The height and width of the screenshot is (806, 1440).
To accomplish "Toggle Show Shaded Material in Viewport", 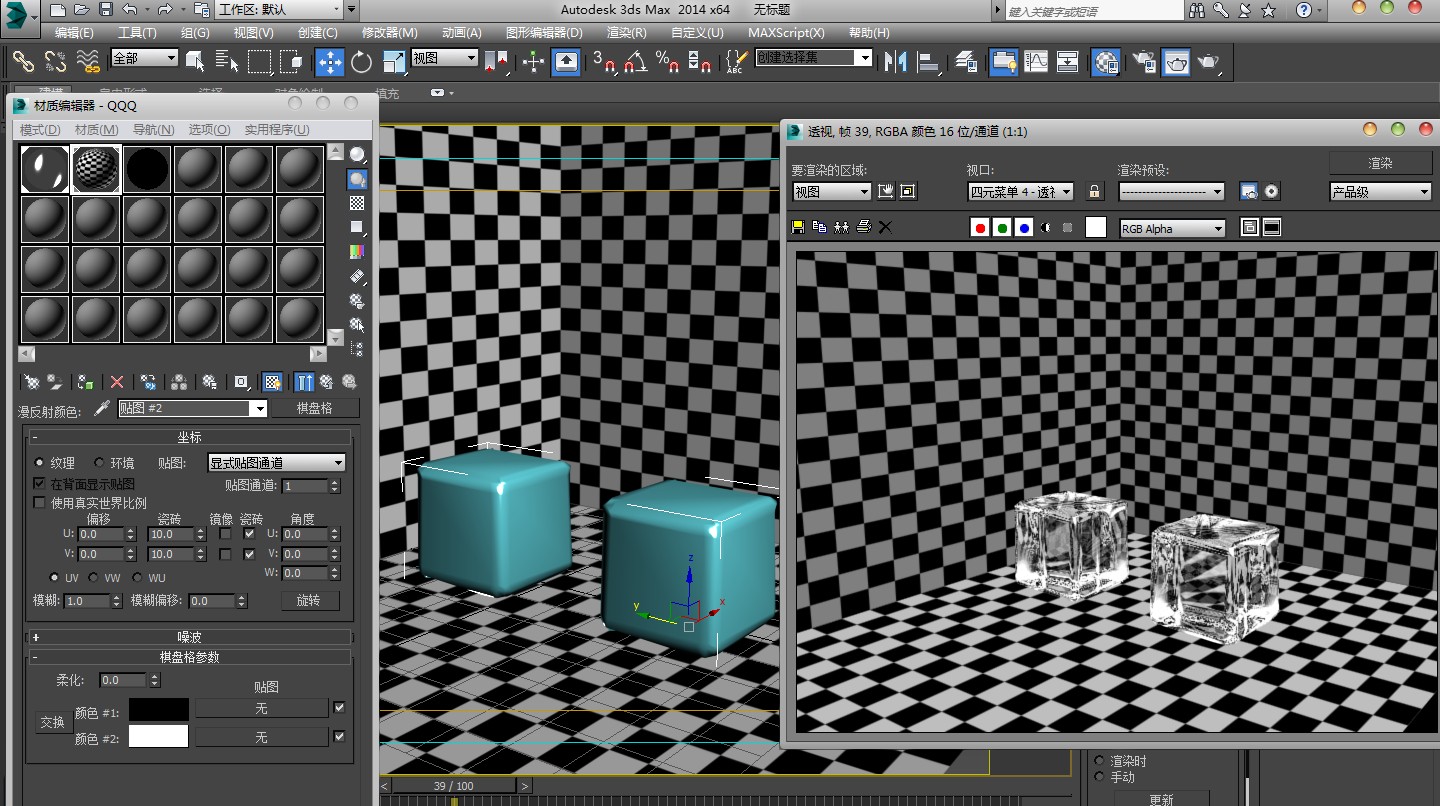I will [x=271, y=382].
